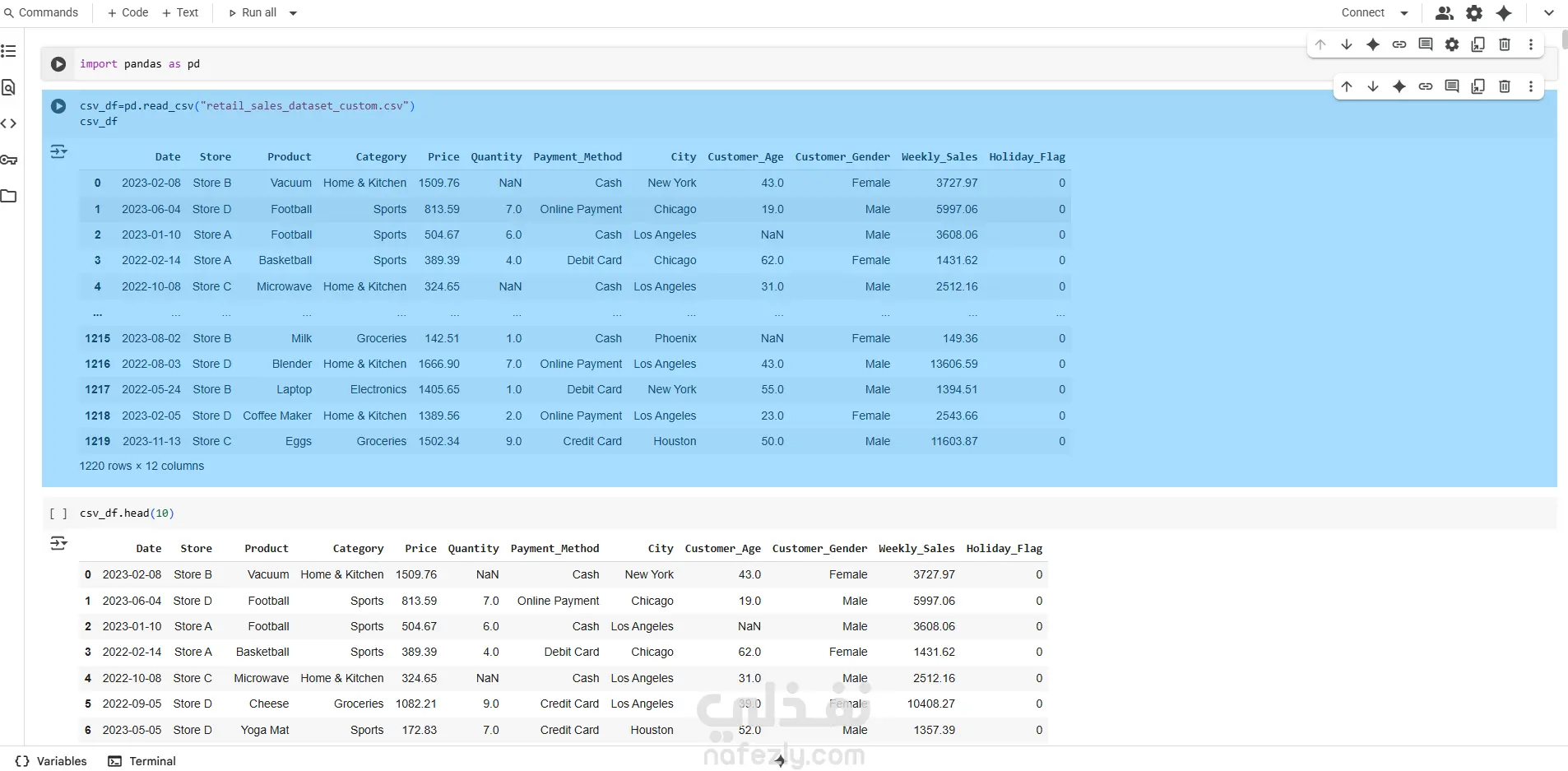Viewport: 1568px width, 771px height.
Task: Open the find and replace panel
Action: tap(9, 87)
